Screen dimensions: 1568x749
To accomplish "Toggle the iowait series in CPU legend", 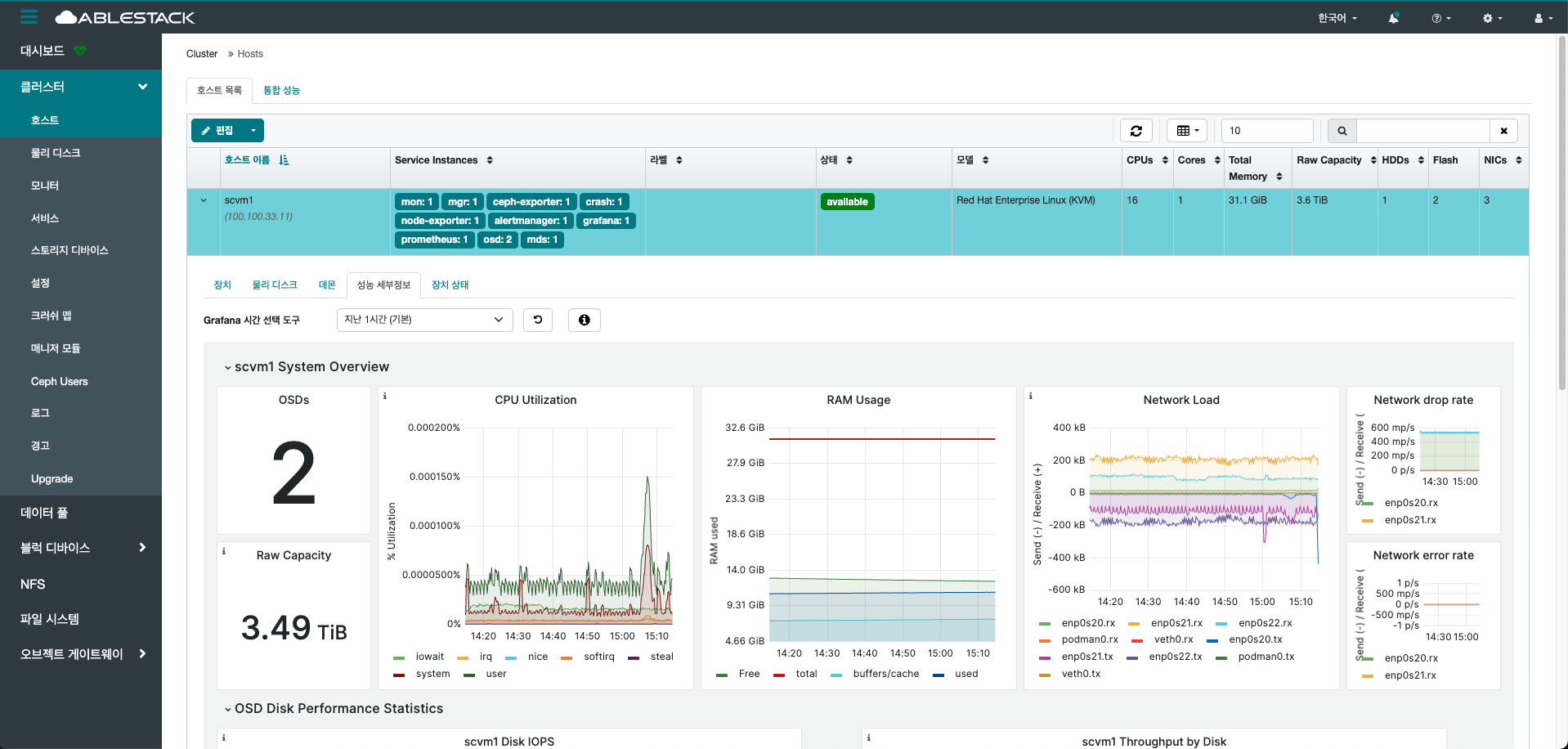I will tap(429, 657).
